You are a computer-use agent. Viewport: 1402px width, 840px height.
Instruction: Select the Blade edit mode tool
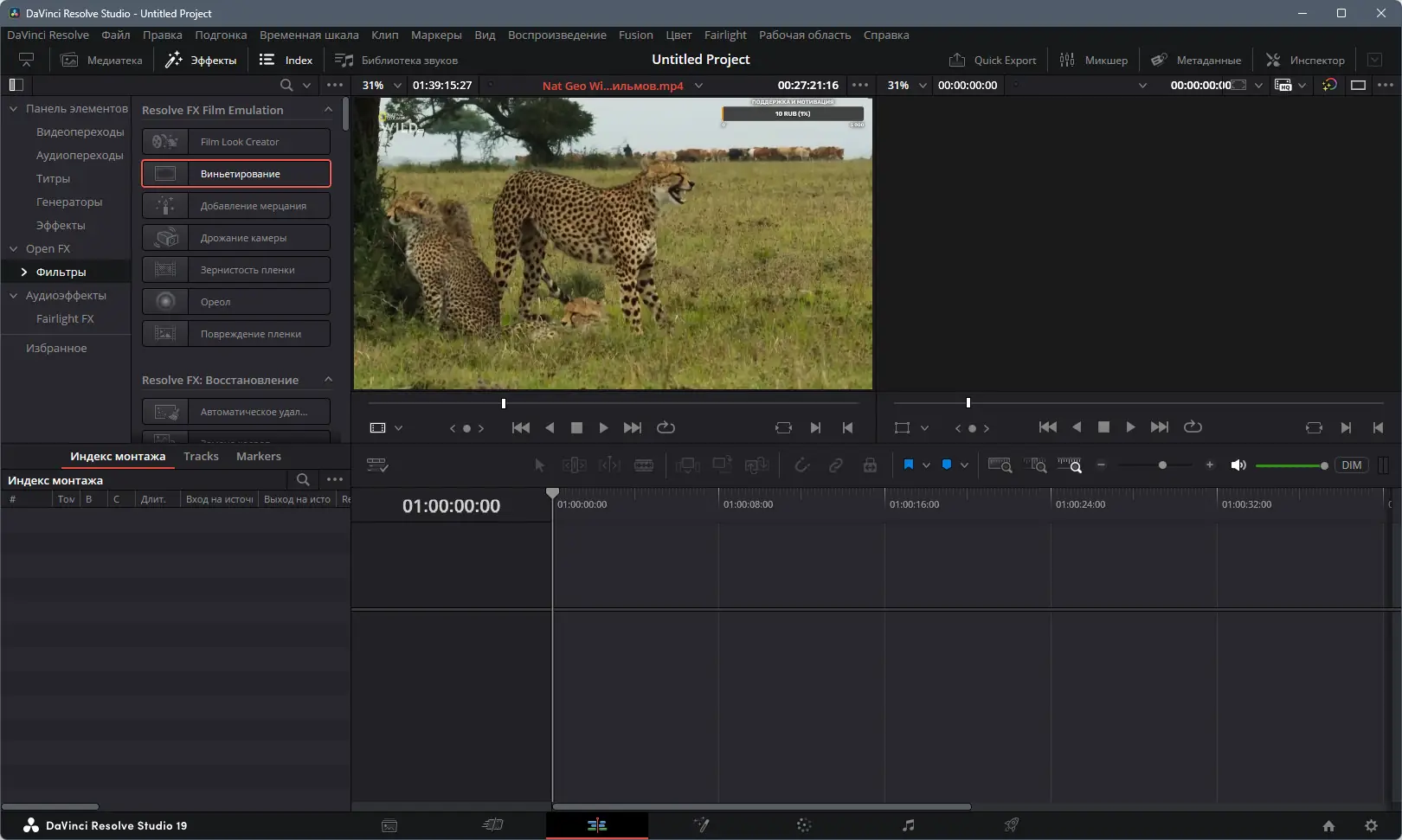(x=644, y=465)
